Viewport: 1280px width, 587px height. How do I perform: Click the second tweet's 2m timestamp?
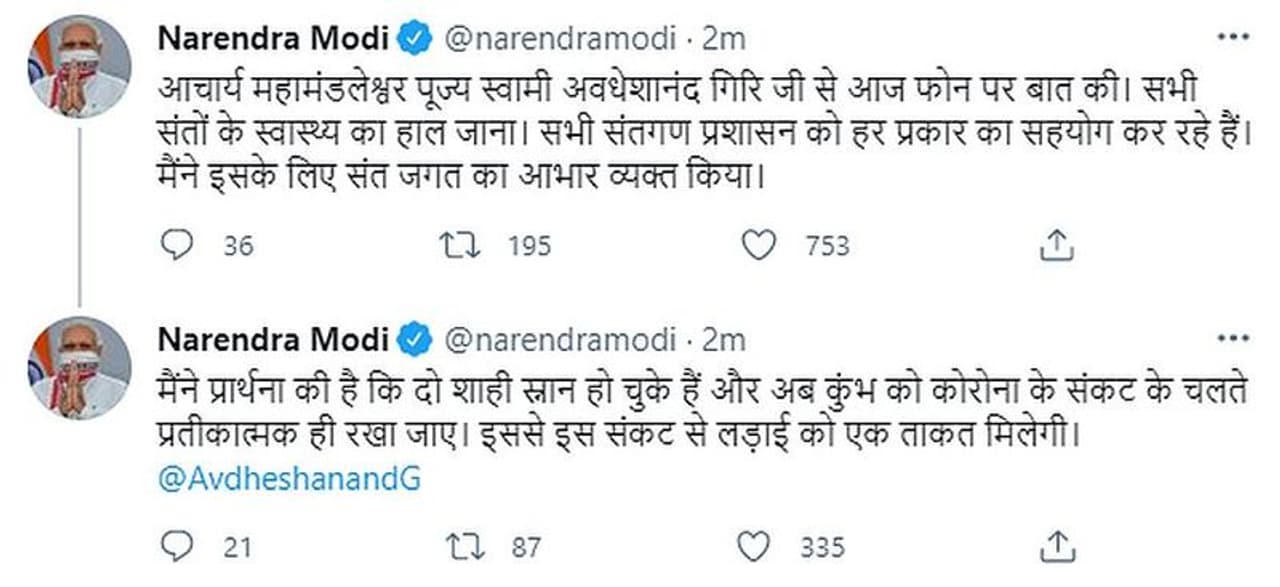coord(723,341)
